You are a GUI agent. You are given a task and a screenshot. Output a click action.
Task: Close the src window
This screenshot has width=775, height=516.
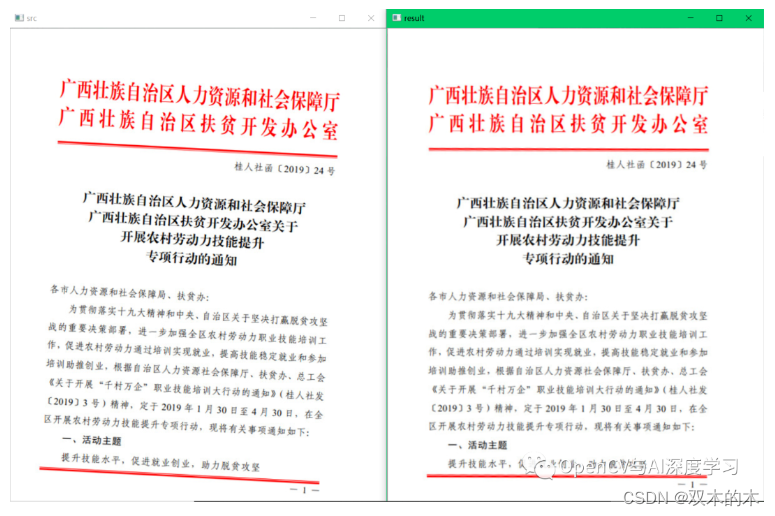click(371, 18)
